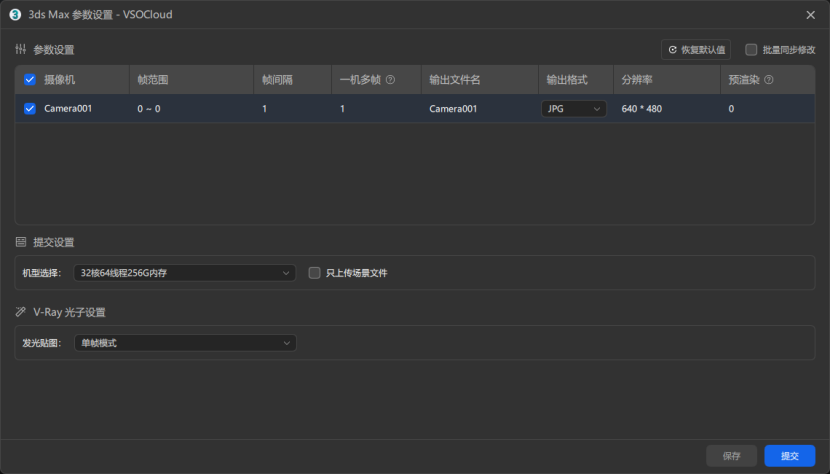Click the help icon beside 一机多帧
This screenshot has height=474, width=830.
click(x=390, y=80)
